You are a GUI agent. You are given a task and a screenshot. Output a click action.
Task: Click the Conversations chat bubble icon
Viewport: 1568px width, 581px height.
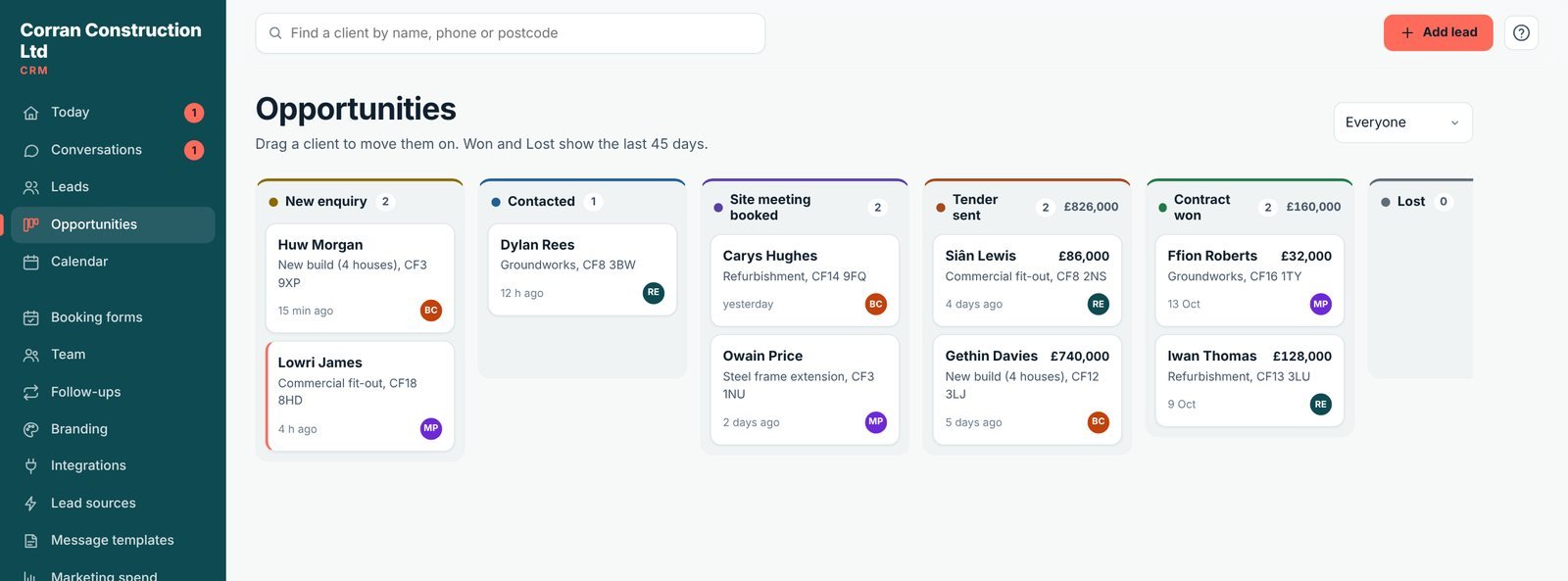click(x=31, y=150)
